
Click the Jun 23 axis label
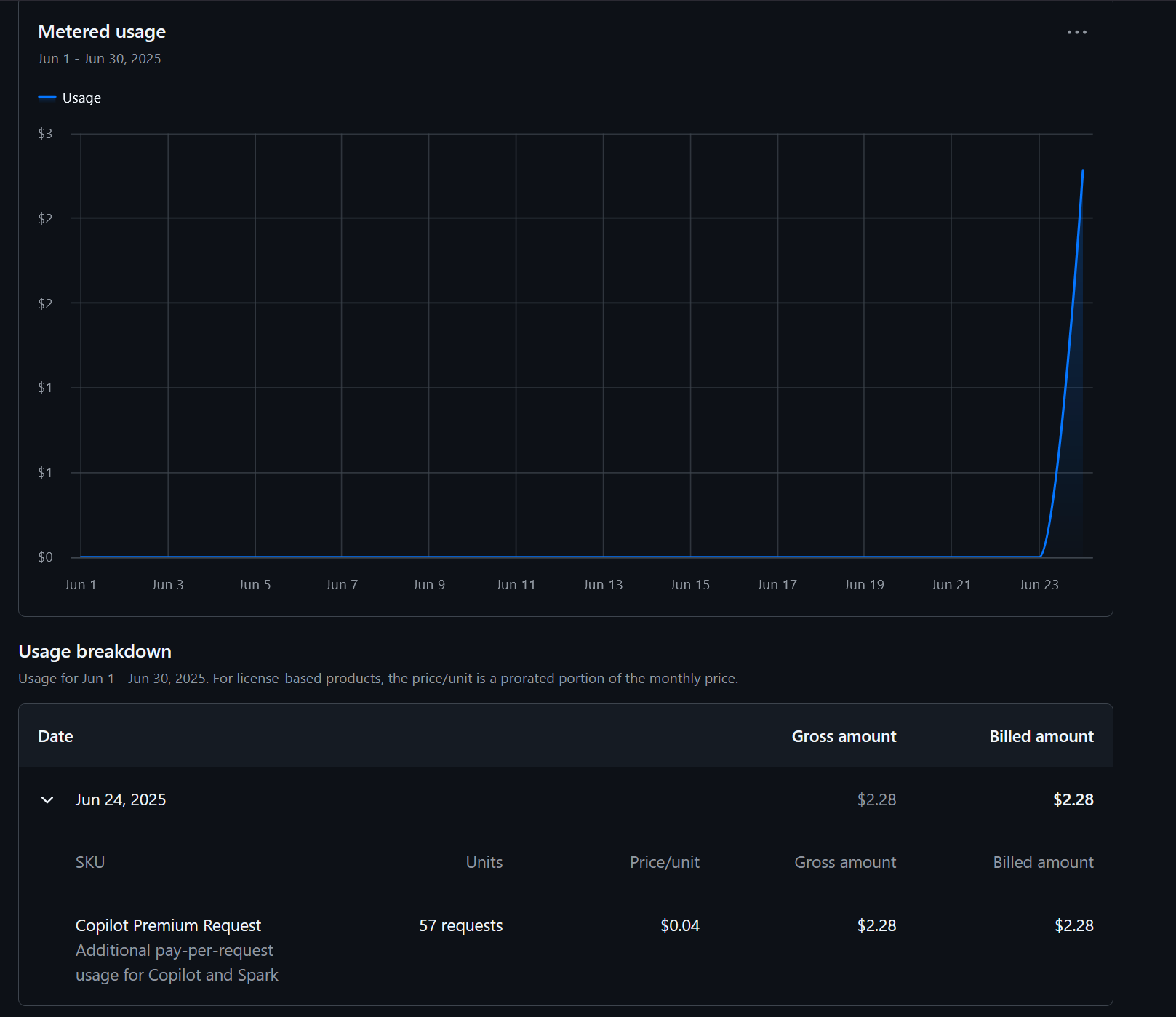[x=1039, y=584]
